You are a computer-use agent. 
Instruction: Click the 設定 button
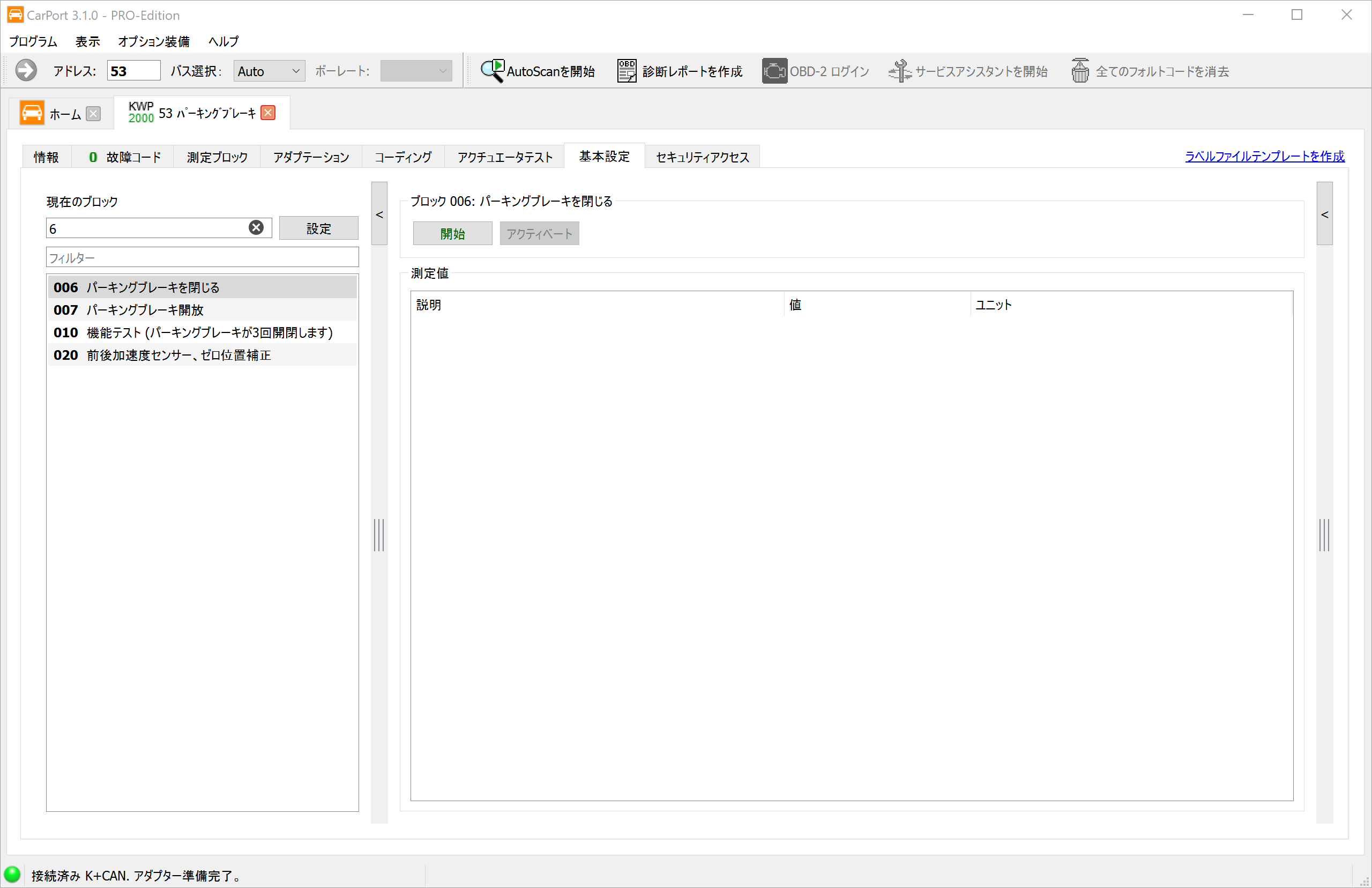(319, 228)
